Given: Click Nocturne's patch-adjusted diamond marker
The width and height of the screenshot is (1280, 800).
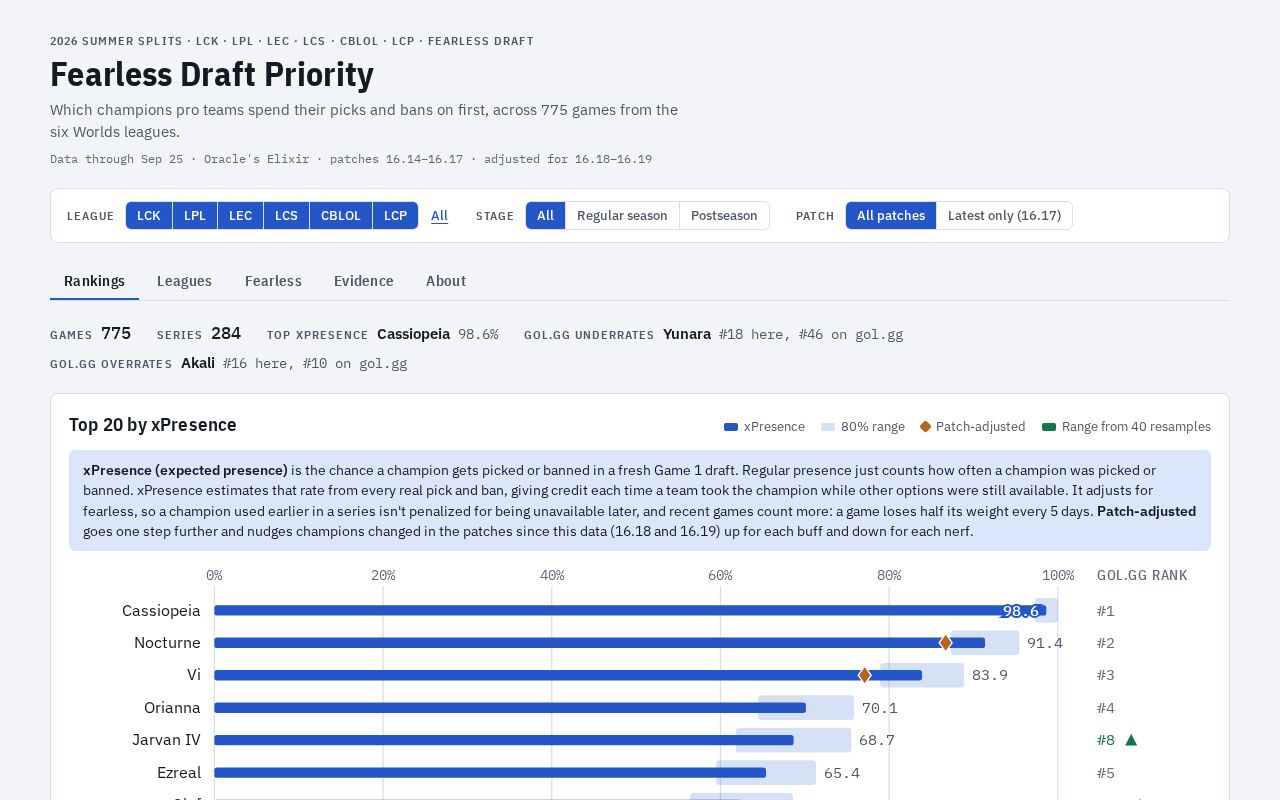Looking at the screenshot, I should [945, 643].
